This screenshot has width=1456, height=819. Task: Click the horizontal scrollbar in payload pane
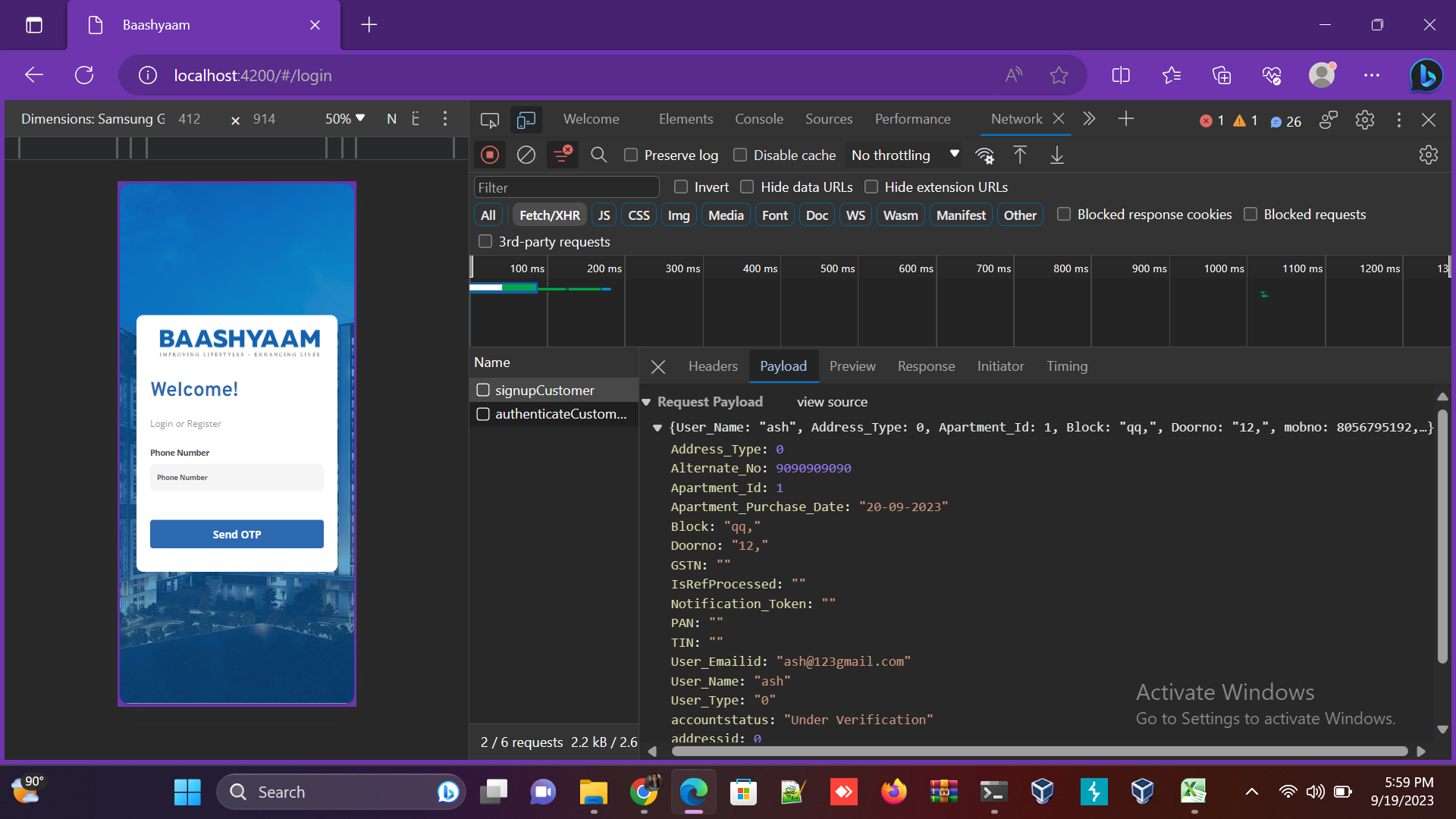tap(1039, 752)
